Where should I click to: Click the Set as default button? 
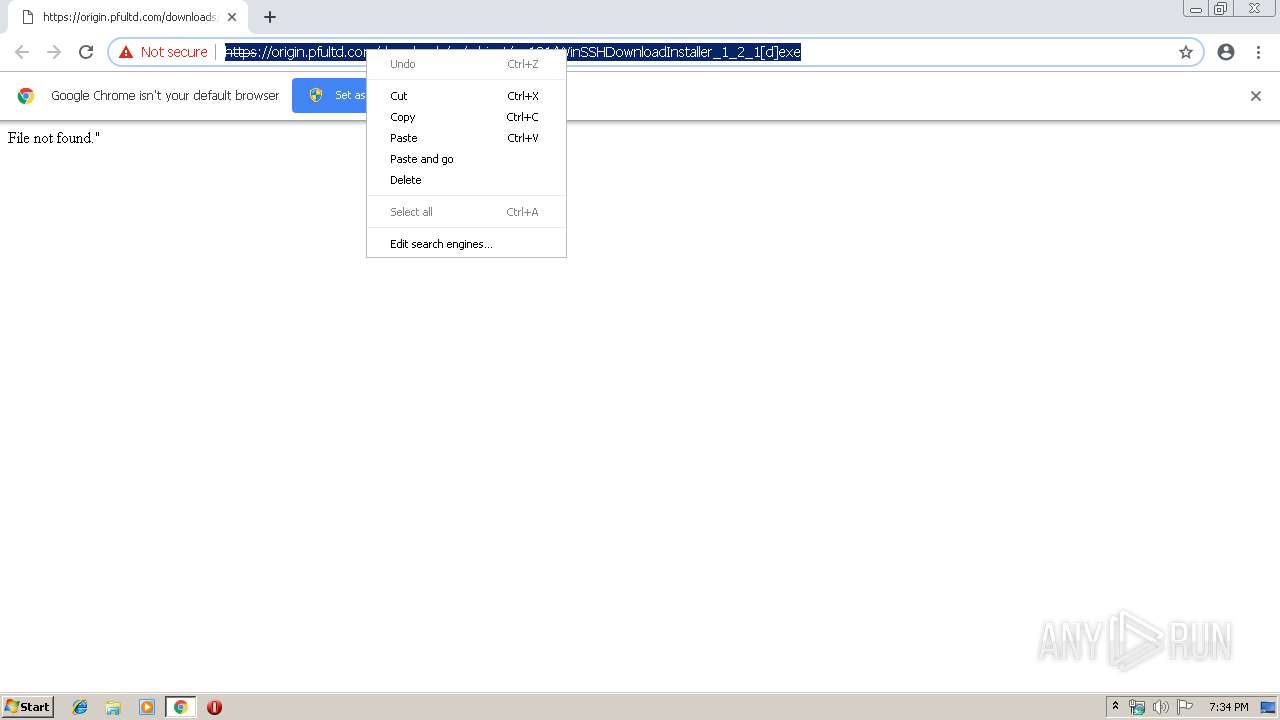[330, 96]
